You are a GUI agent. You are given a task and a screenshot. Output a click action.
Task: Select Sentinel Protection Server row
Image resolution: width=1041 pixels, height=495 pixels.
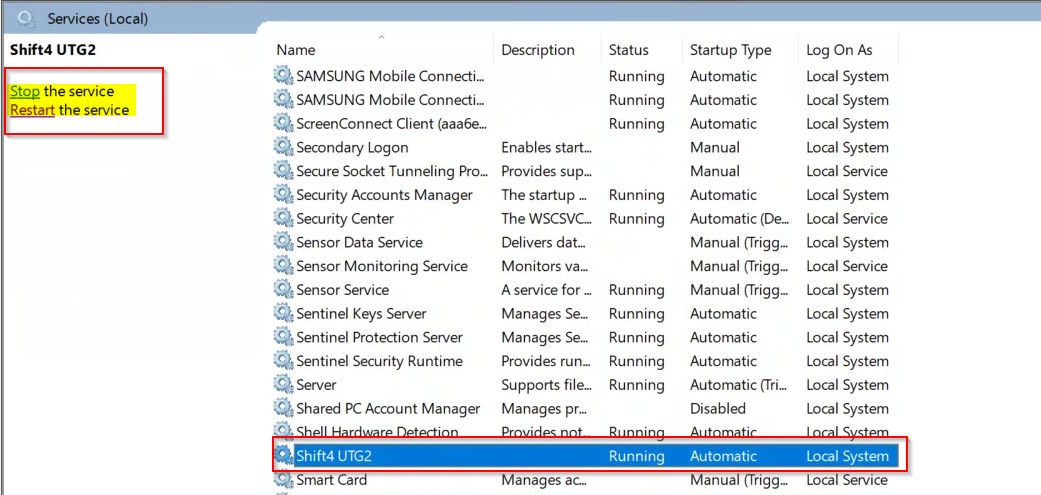point(379,338)
